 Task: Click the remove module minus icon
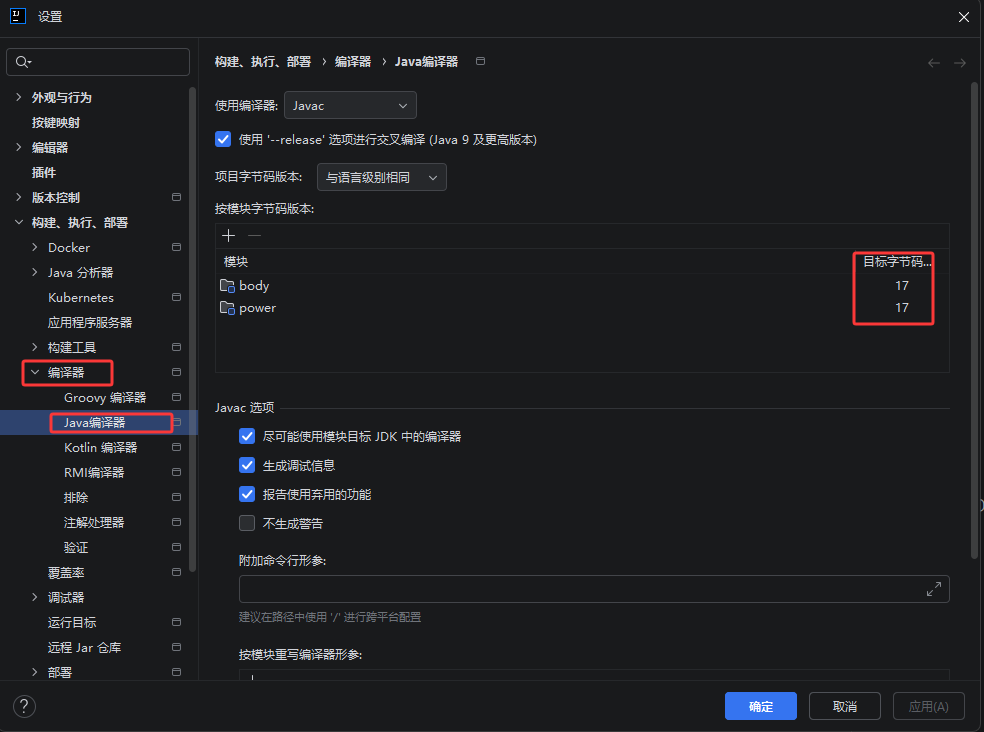tap(254, 235)
